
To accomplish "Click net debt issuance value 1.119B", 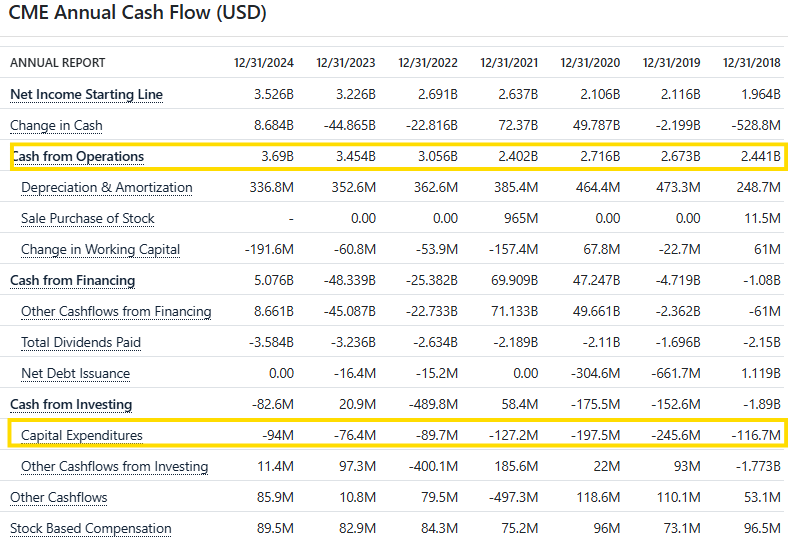I will tap(761, 374).
